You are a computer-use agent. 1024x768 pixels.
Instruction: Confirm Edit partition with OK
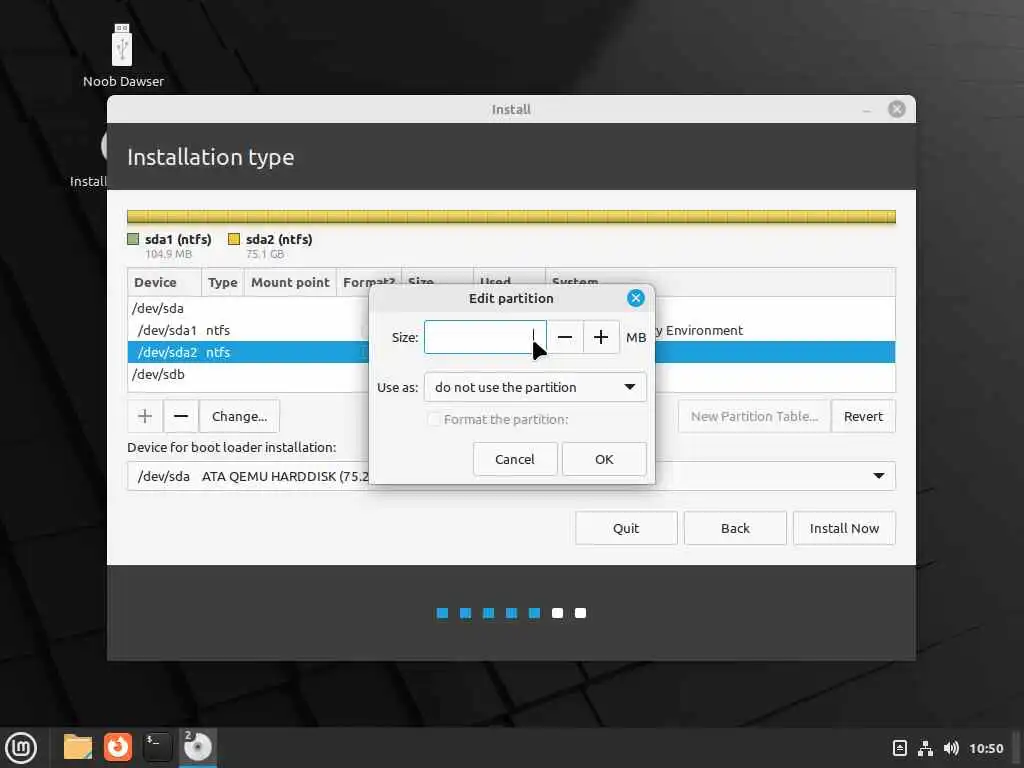tap(604, 459)
